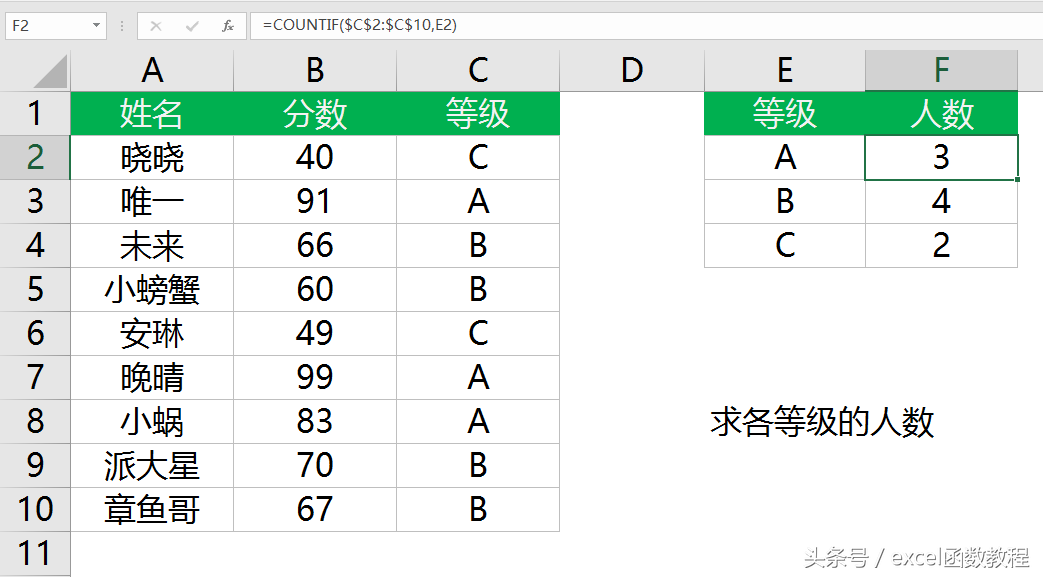Select column D header

(x=632, y=71)
